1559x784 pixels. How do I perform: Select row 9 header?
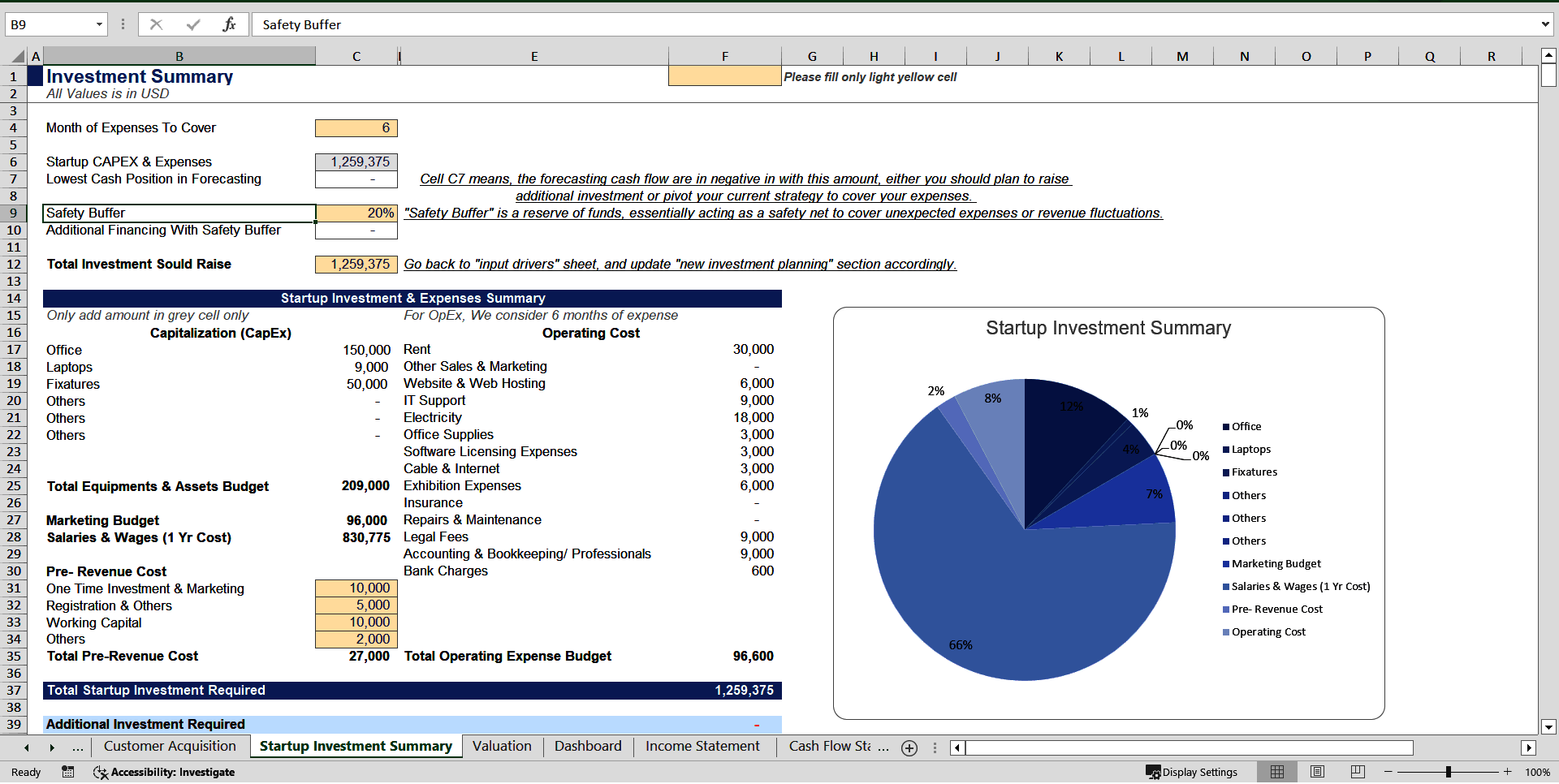(x=14, y=213)
